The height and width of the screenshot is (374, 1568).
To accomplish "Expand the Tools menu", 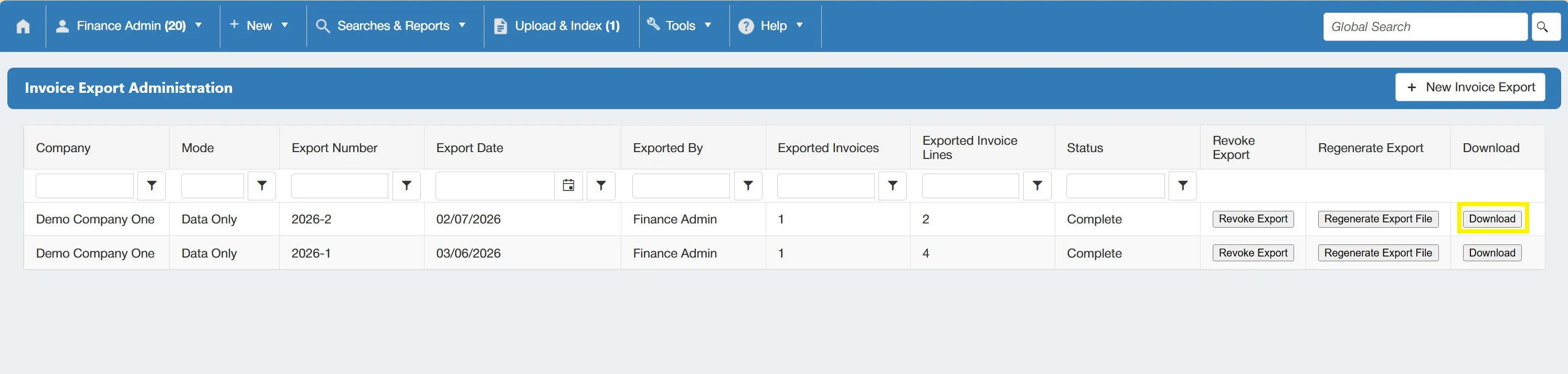I will tap(679, 26).
